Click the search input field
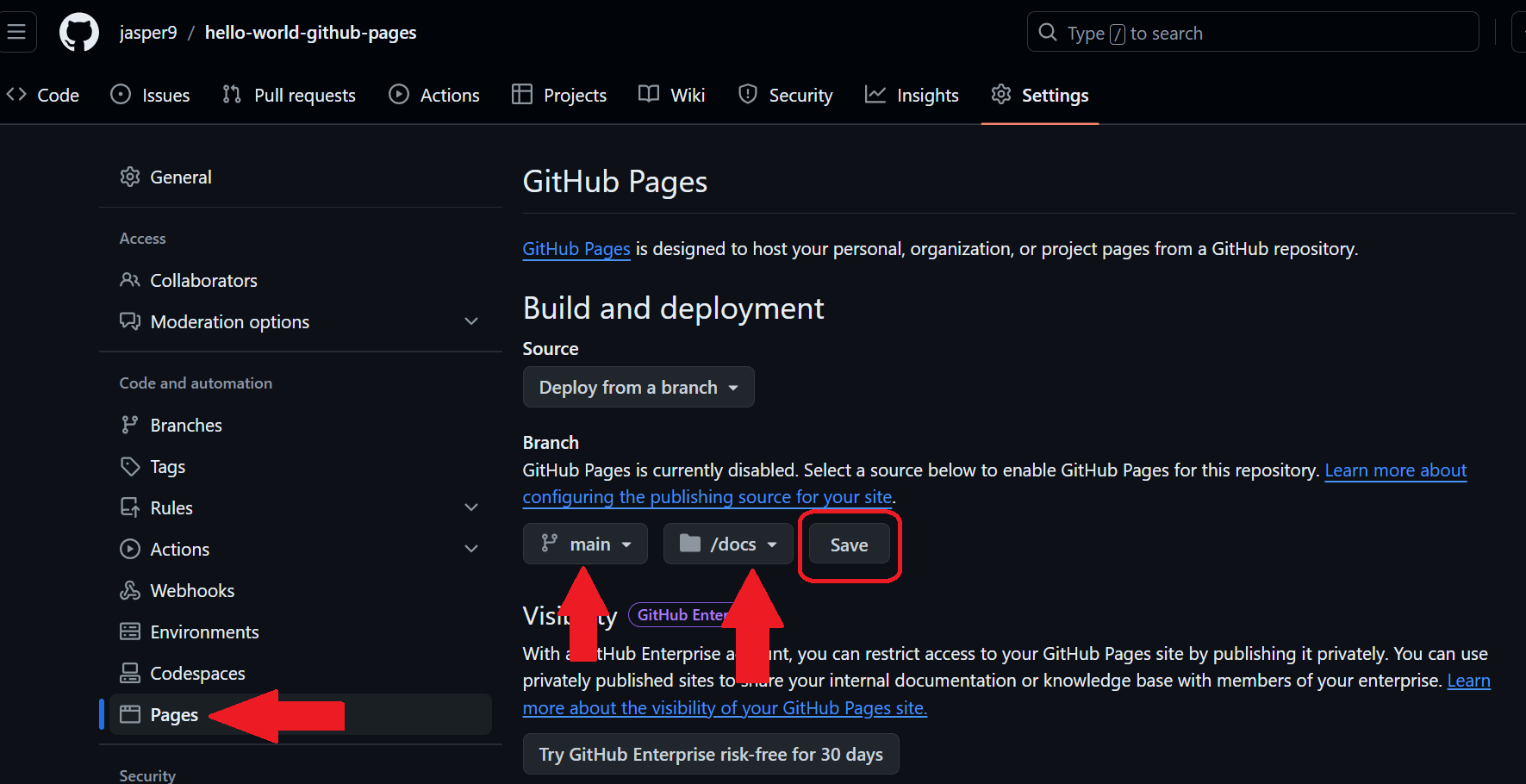The height and width of the screenshot is (784, 1526). pos(1252,33)
